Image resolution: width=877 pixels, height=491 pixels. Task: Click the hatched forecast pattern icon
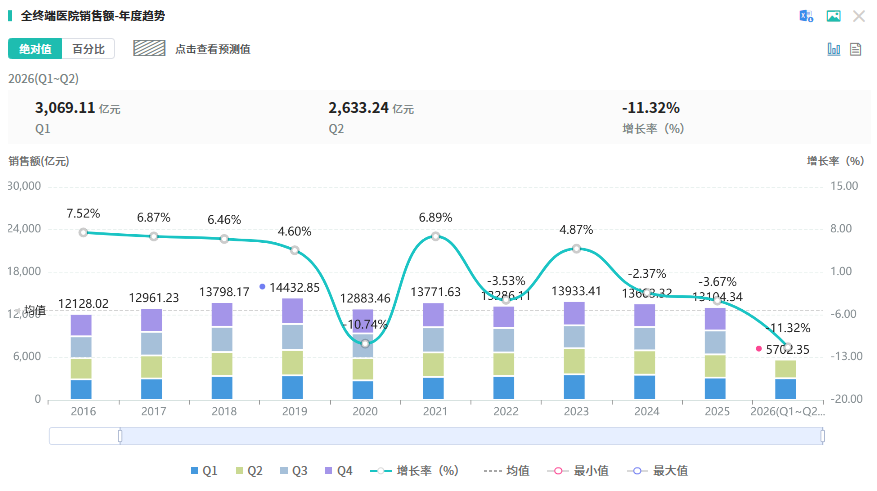149,49
